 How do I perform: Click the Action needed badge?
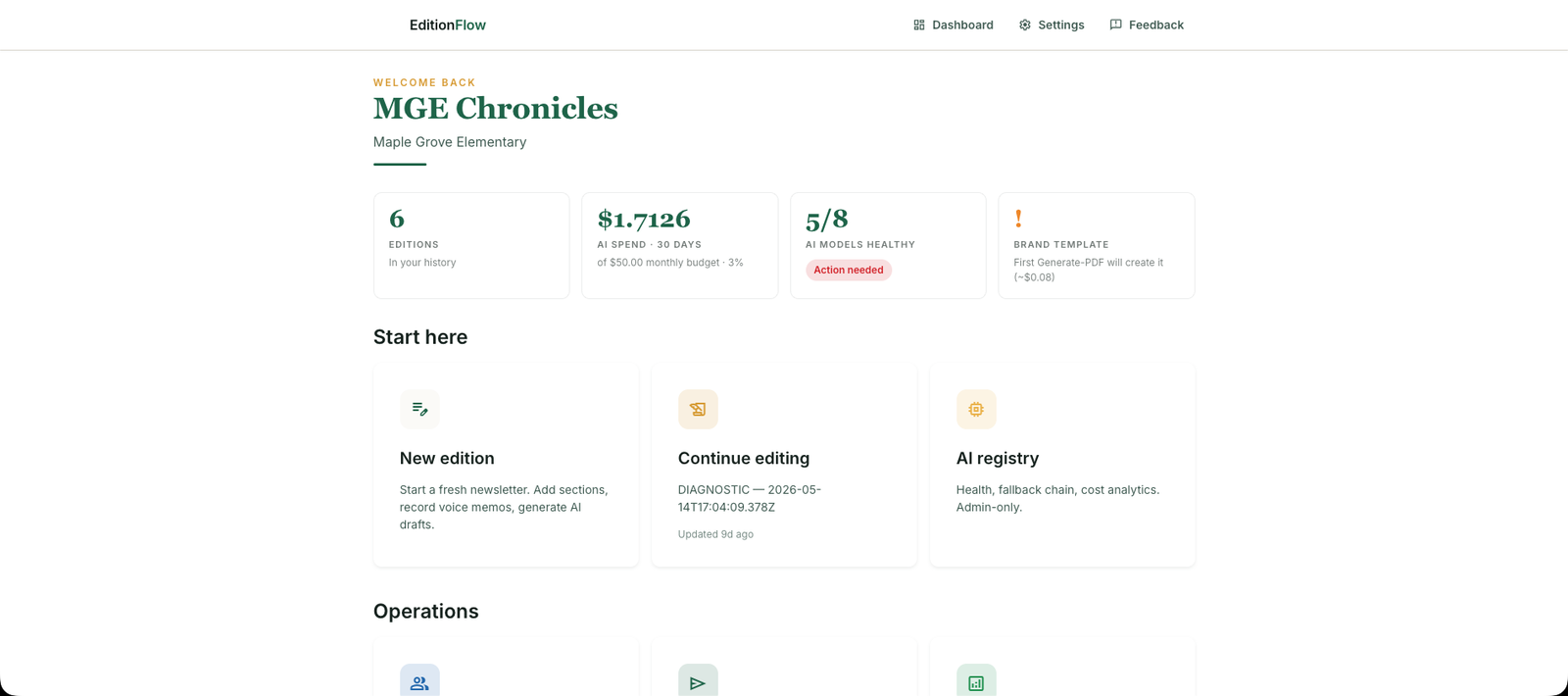click(x=849, y=271)
